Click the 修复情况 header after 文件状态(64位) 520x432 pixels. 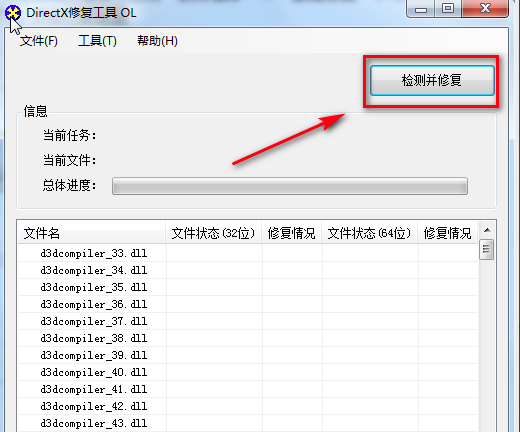pos(447,233)
